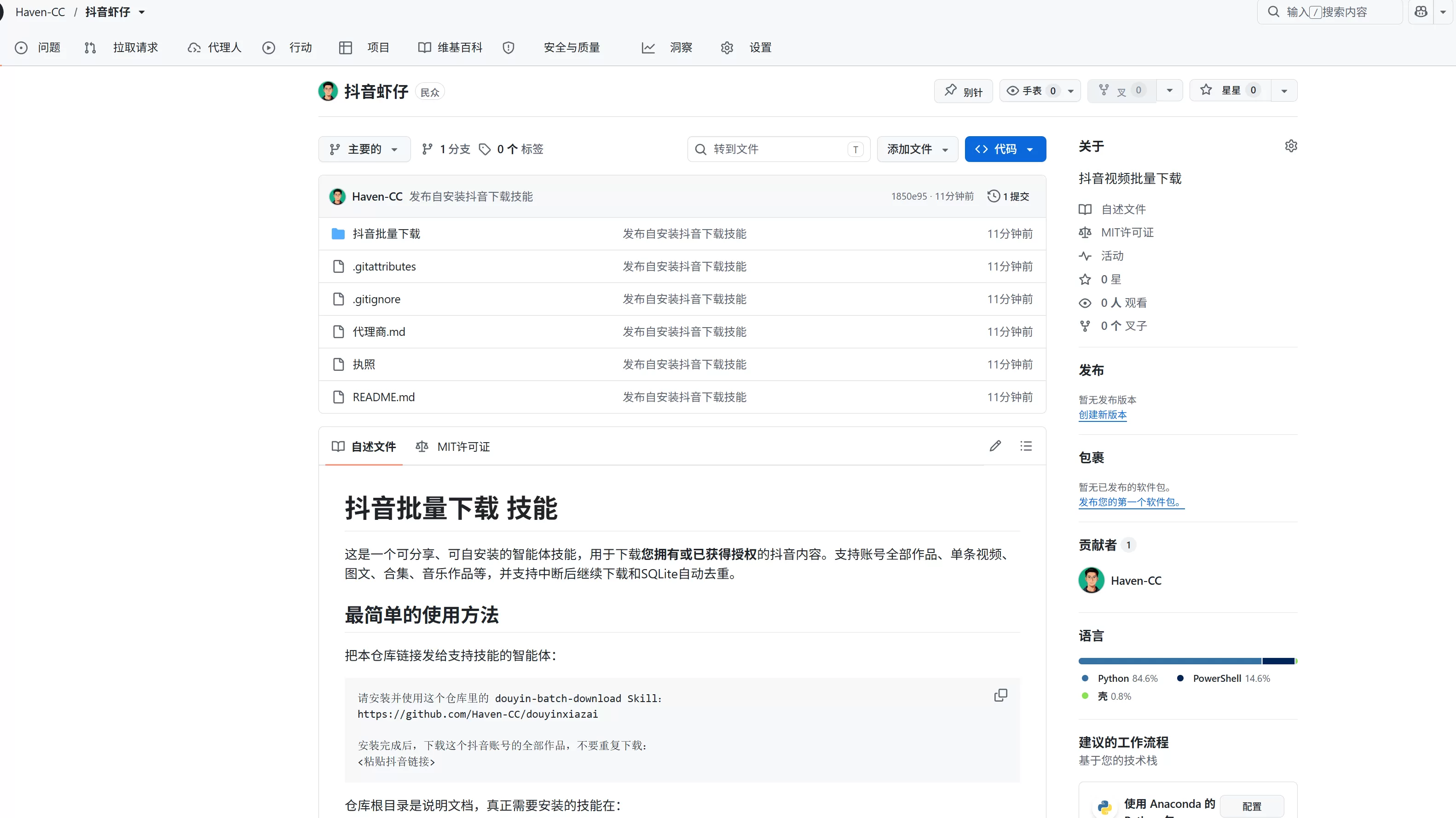Focus the 转到文件 search field
Viewport: 1456px width, 818px height.
(779, 149)
